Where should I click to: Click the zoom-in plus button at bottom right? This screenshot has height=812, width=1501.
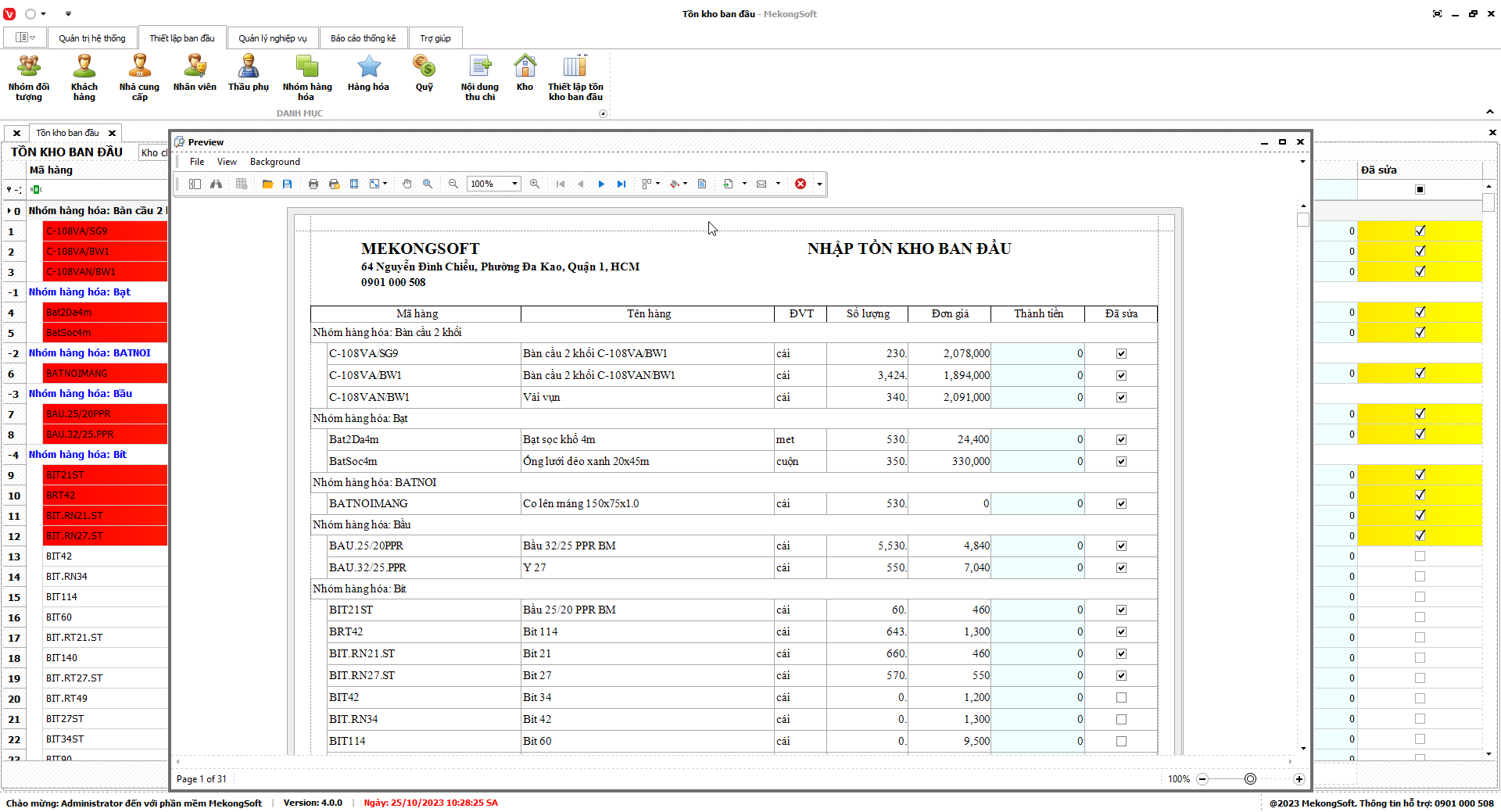pos(1299,779)
